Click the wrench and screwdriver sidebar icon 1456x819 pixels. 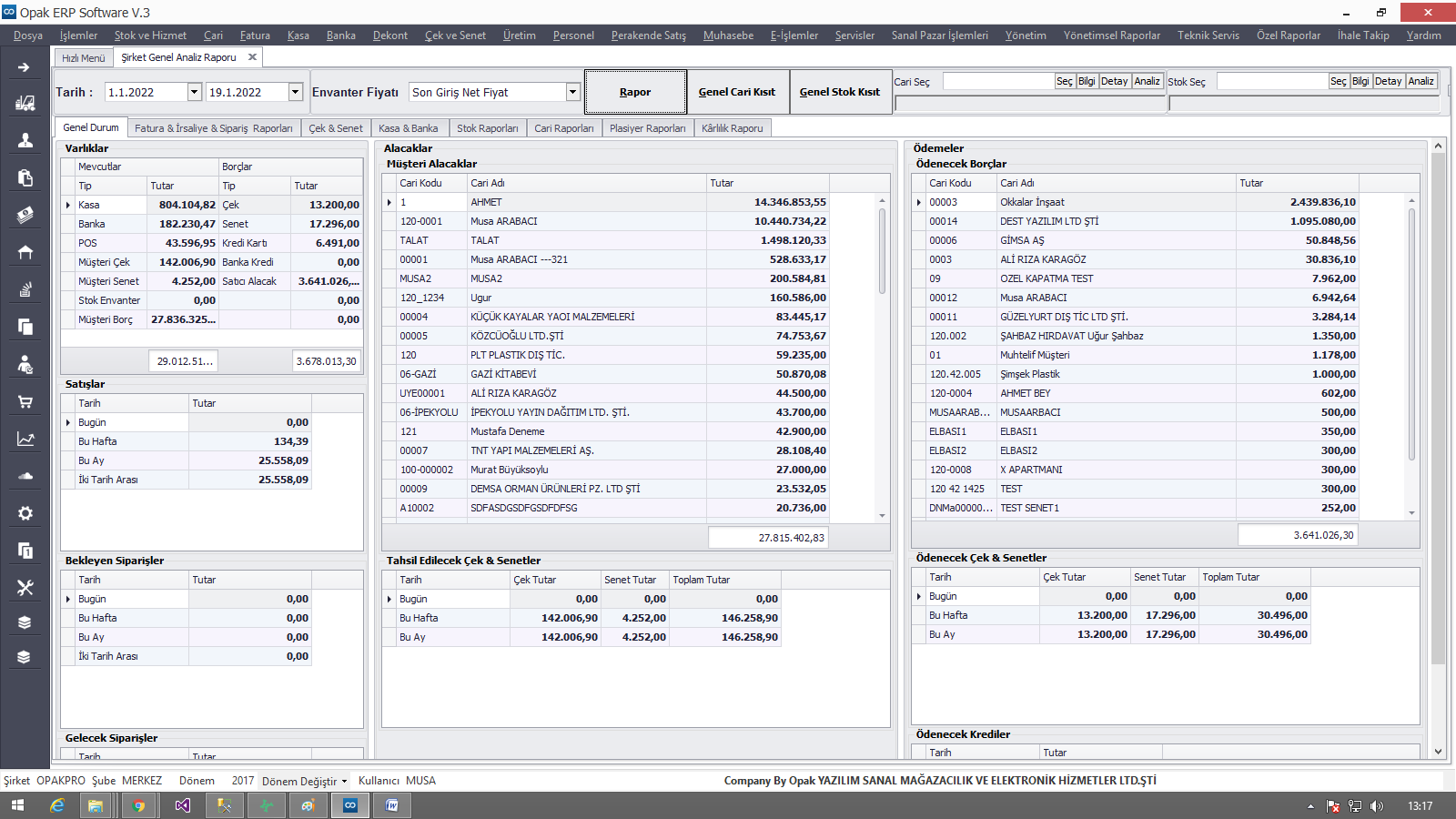coord(25,588)
